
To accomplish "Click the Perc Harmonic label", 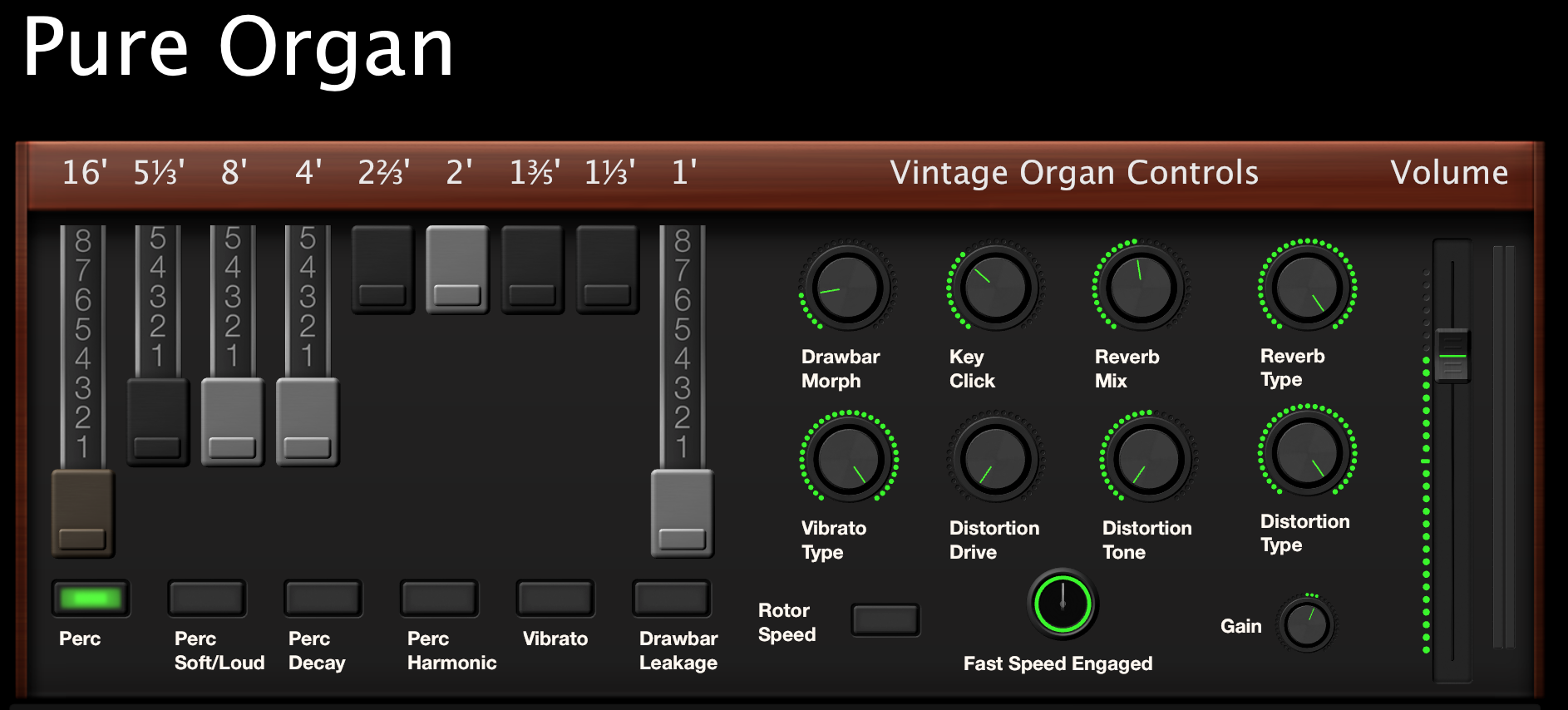I will 451,651.
